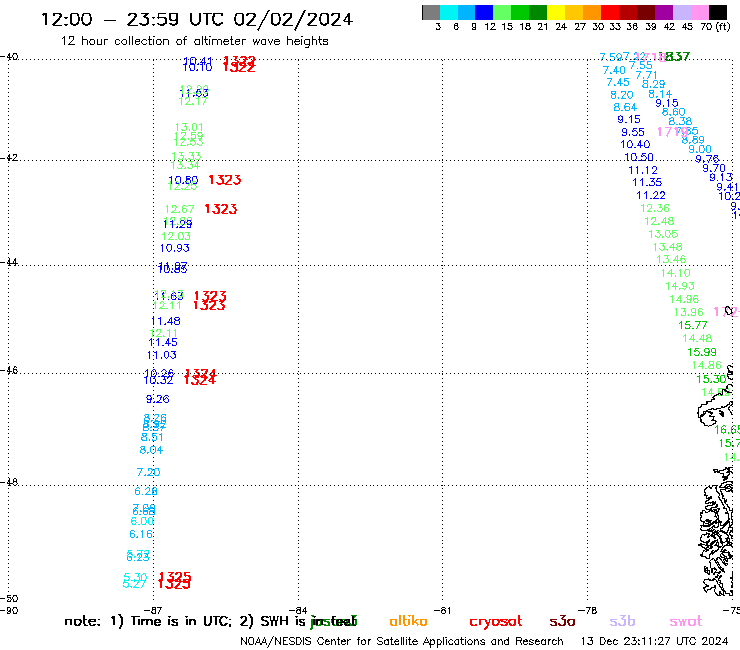Viewport: 740px width, 650px height.
Task: Click the 'cryosat' satellite legend label
Action: pos(496,622)
